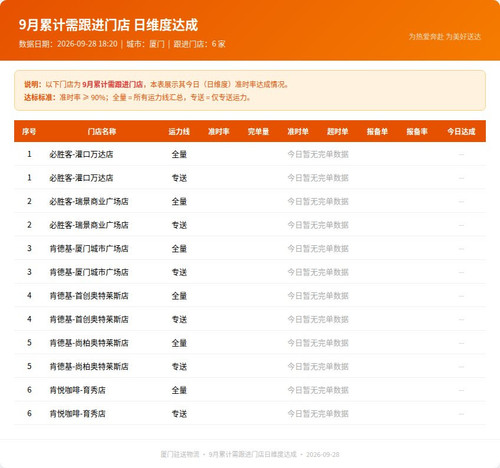Select the 说明 line in the note box
Image resolution: width=500 pixels, height=468 pixels.
coord(156,85)
